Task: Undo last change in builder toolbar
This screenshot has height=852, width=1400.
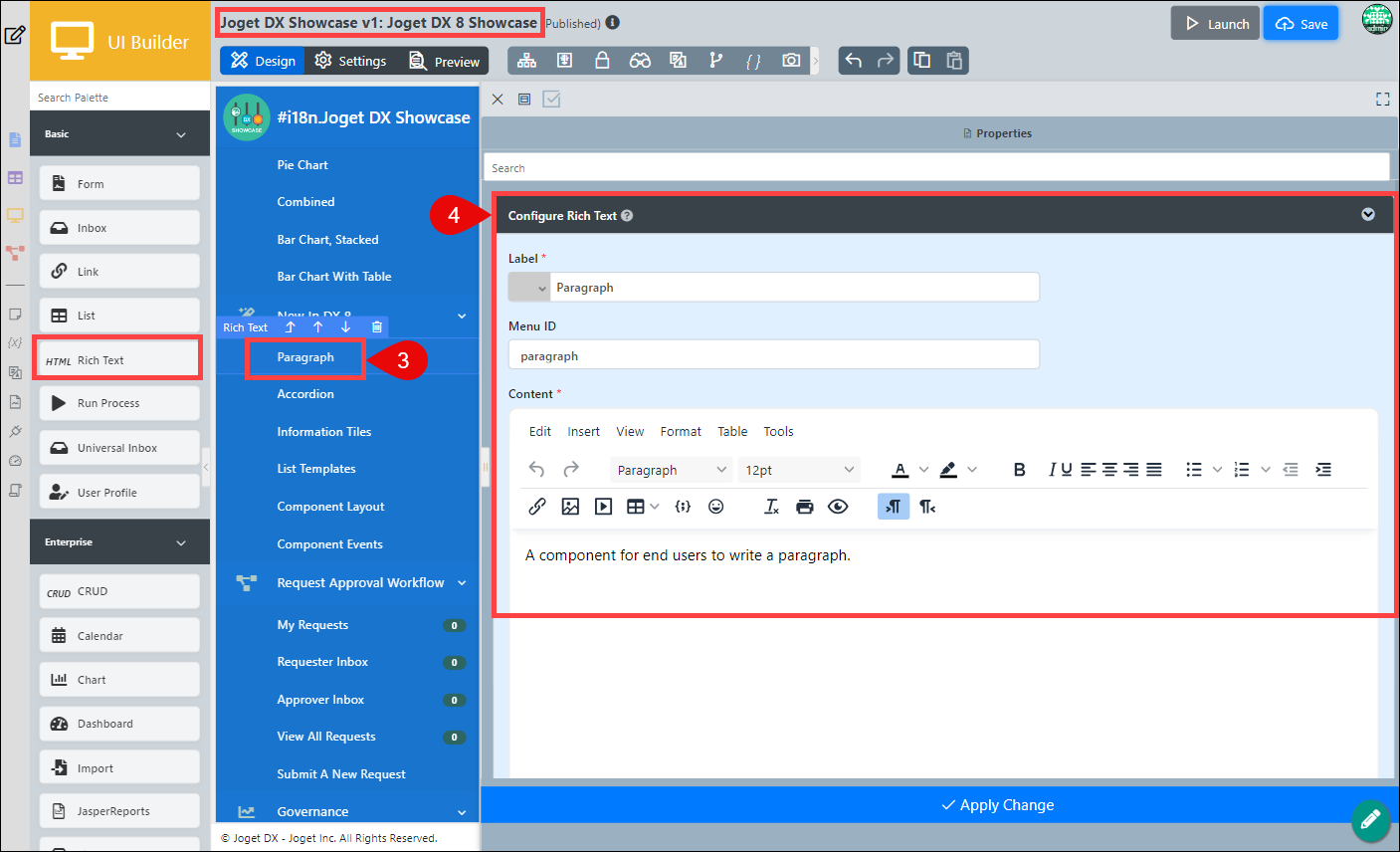Action: (853, 61)
